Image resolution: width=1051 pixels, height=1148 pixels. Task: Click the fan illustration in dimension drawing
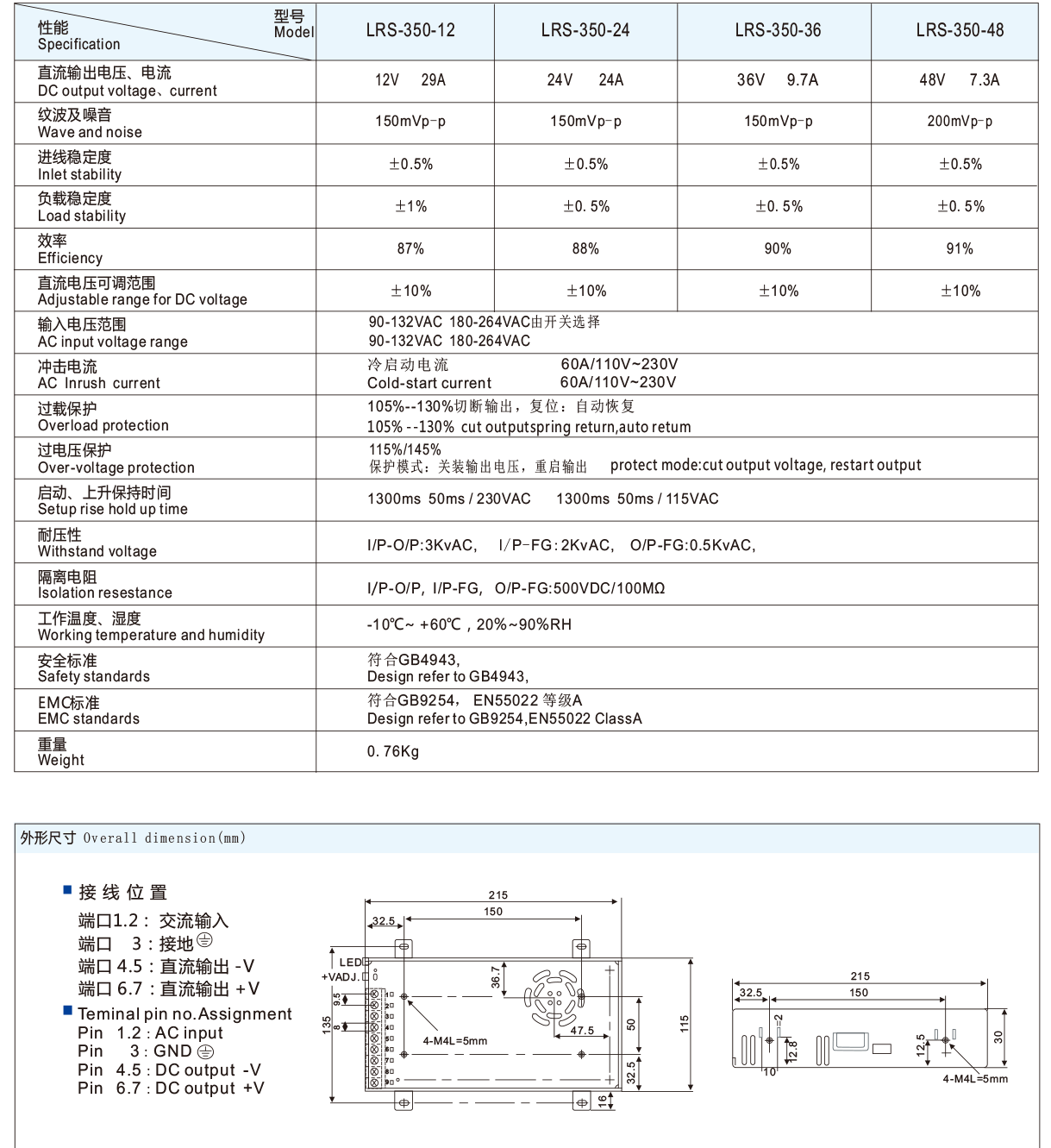pyautogui.click(x=554, y=998)
